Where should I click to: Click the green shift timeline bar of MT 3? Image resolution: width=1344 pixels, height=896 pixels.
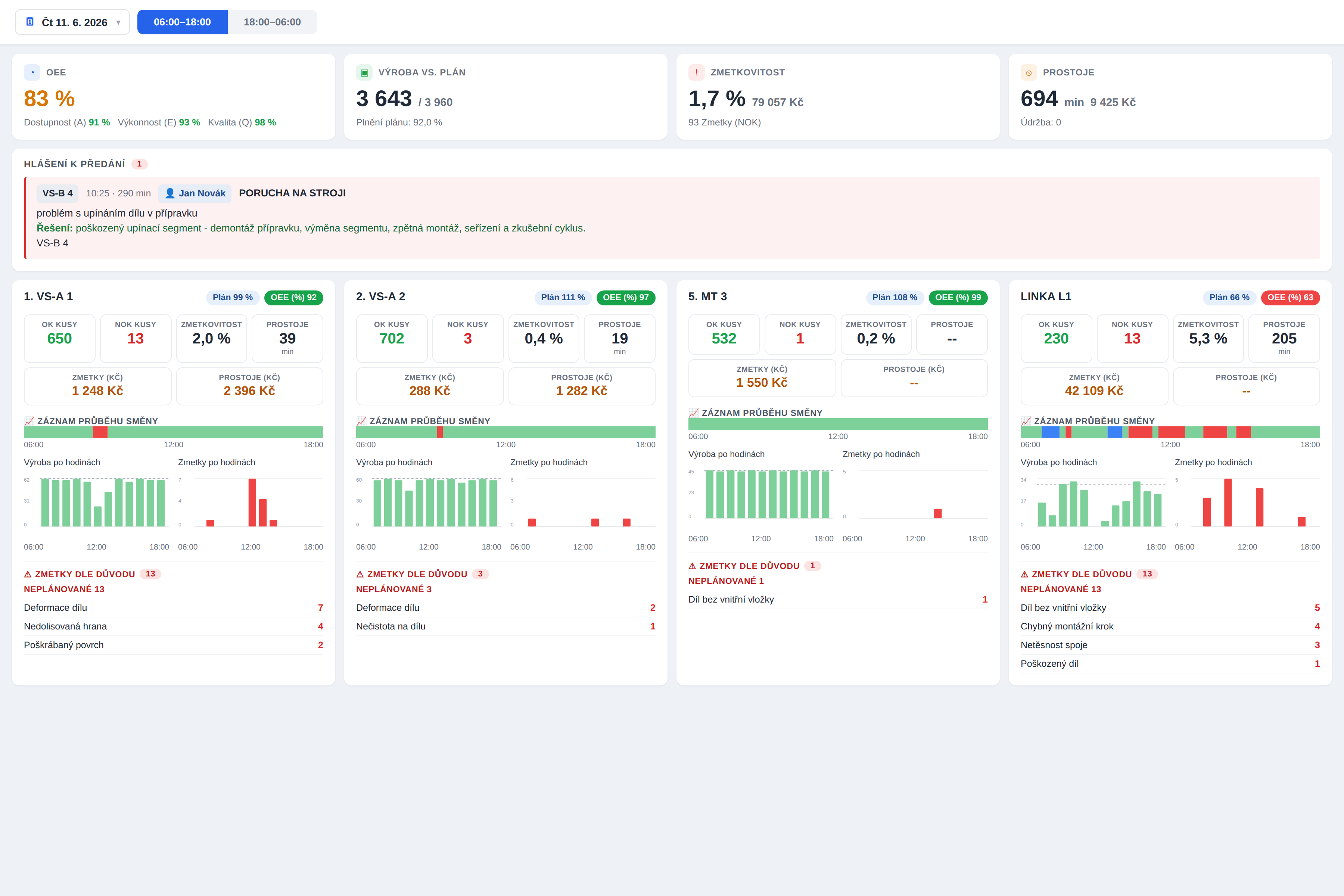[x=838, y=424]
